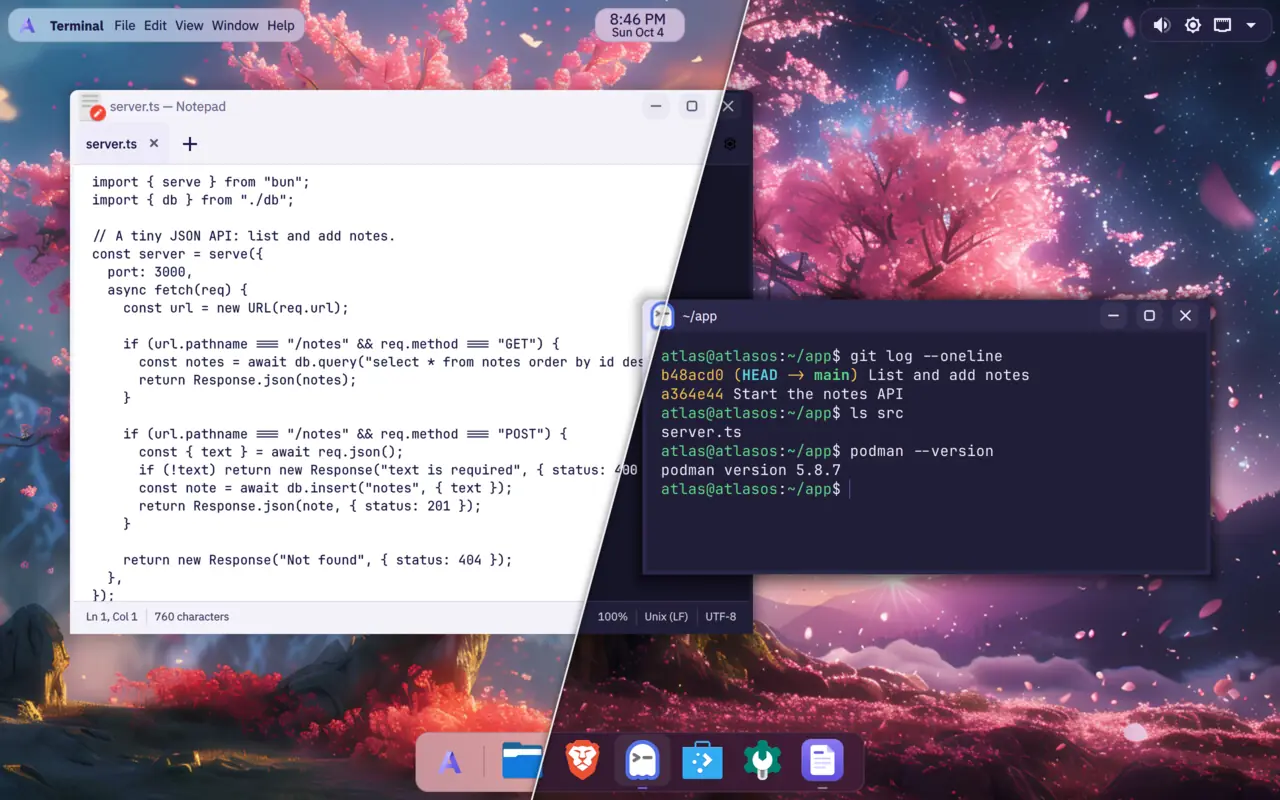This screenshot has height=800, width=1280.
Task: Click the "podman version 5.8.7" output line
Action: 751,470
